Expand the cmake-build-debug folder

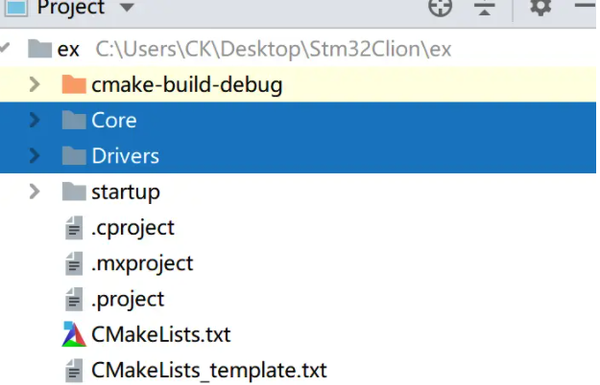[x=34, y=84]
